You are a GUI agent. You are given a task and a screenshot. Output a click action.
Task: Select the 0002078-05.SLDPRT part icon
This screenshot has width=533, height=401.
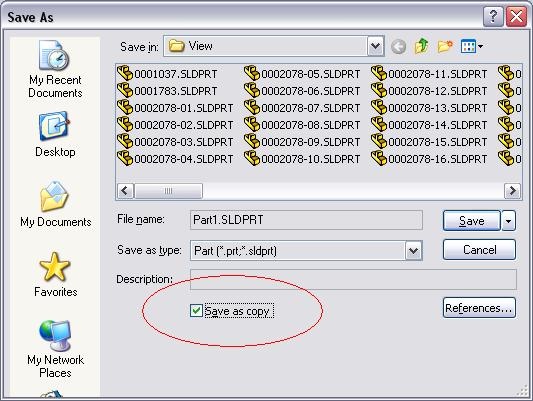pos(252,73)
